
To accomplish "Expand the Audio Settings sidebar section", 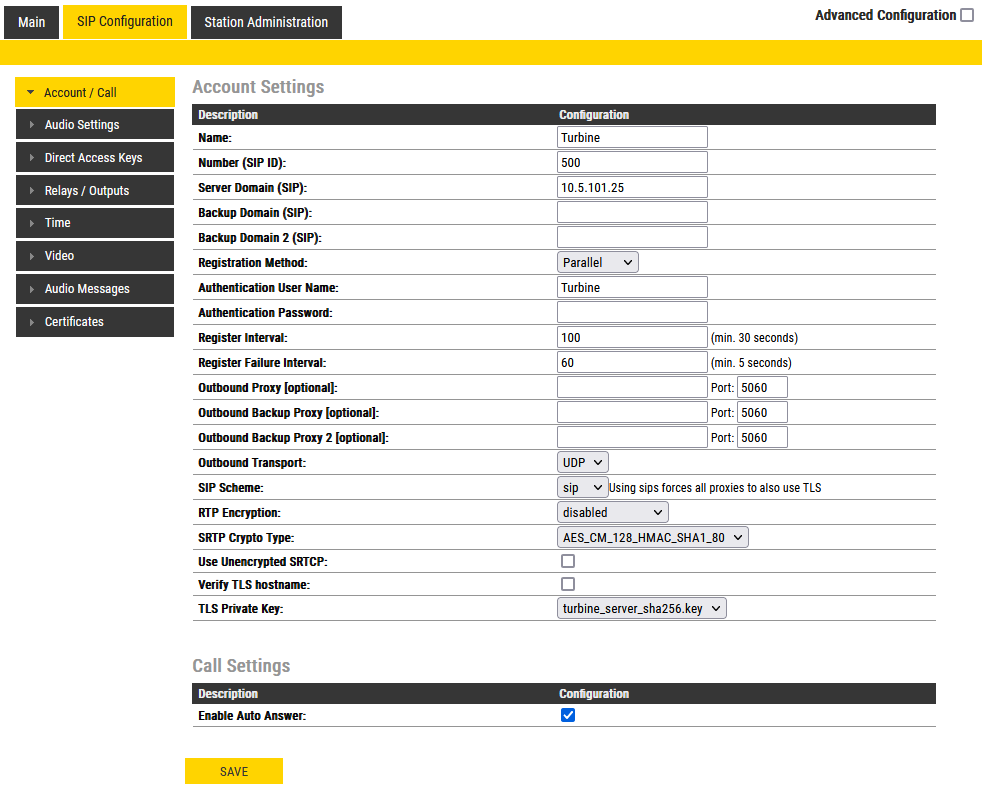I will pyautogui.click(x=94, y=125).
